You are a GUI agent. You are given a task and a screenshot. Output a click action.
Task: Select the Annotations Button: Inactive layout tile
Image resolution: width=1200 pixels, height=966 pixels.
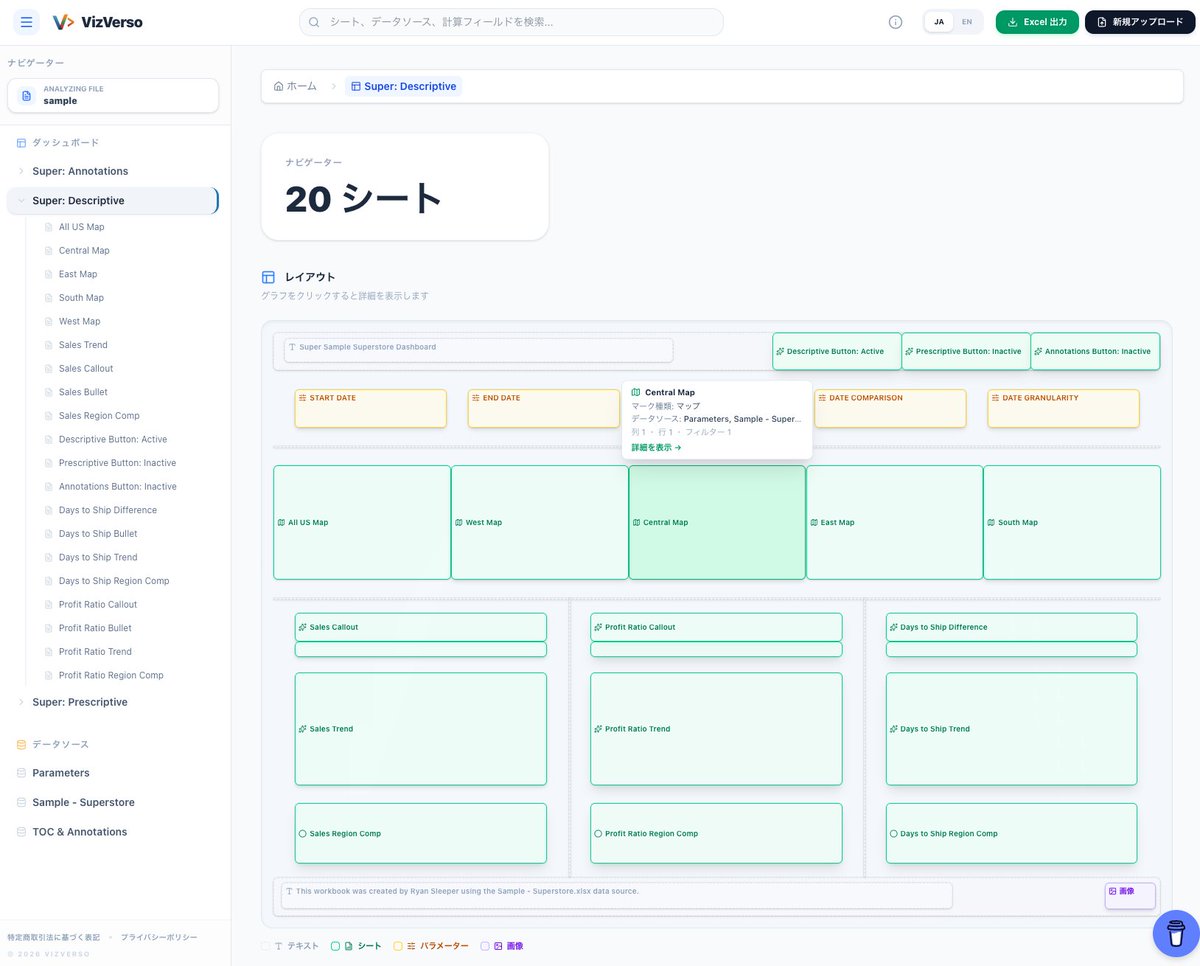(x=1095, y=351)
